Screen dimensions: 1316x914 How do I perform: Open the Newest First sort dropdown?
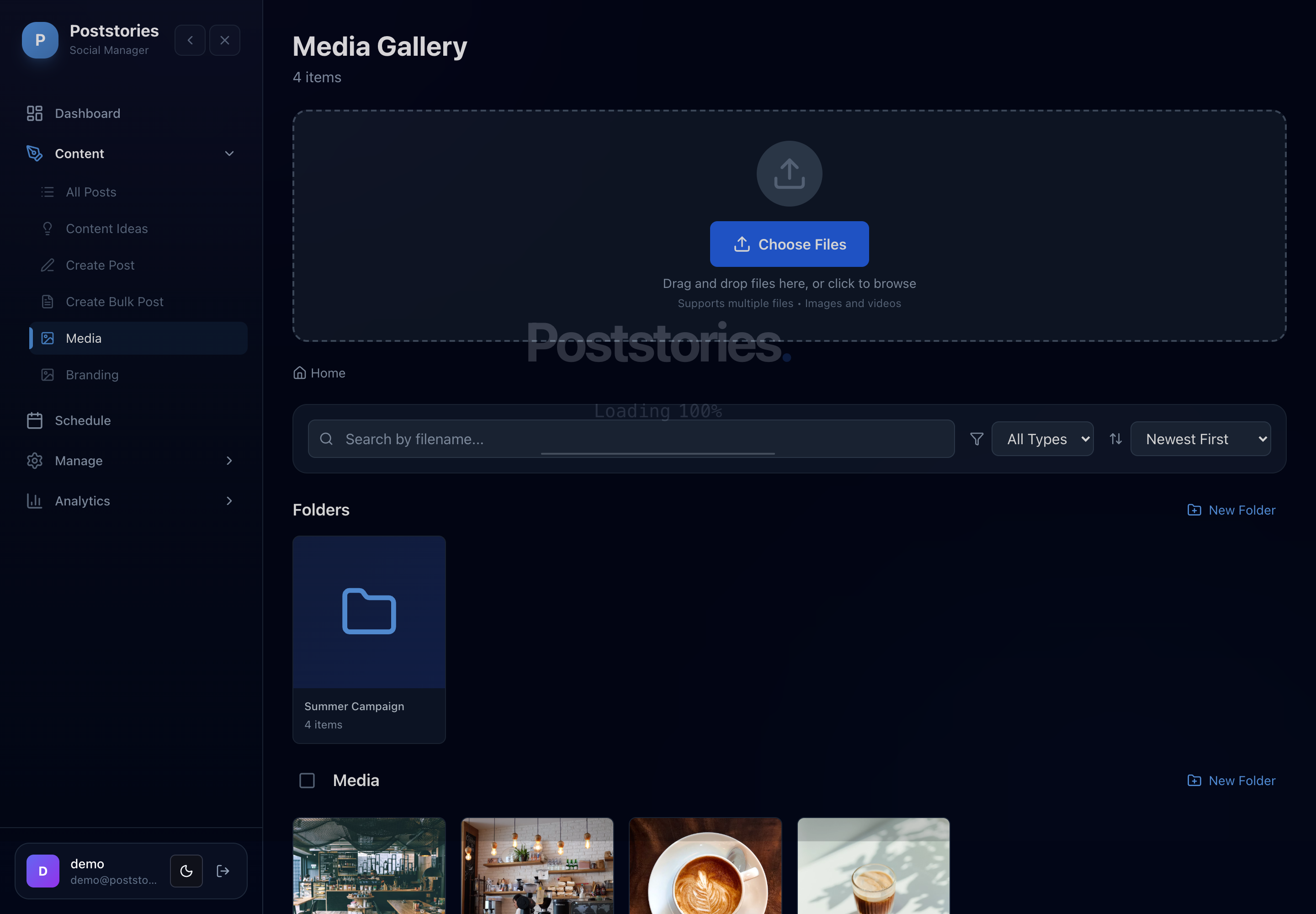click(1200, 439)
